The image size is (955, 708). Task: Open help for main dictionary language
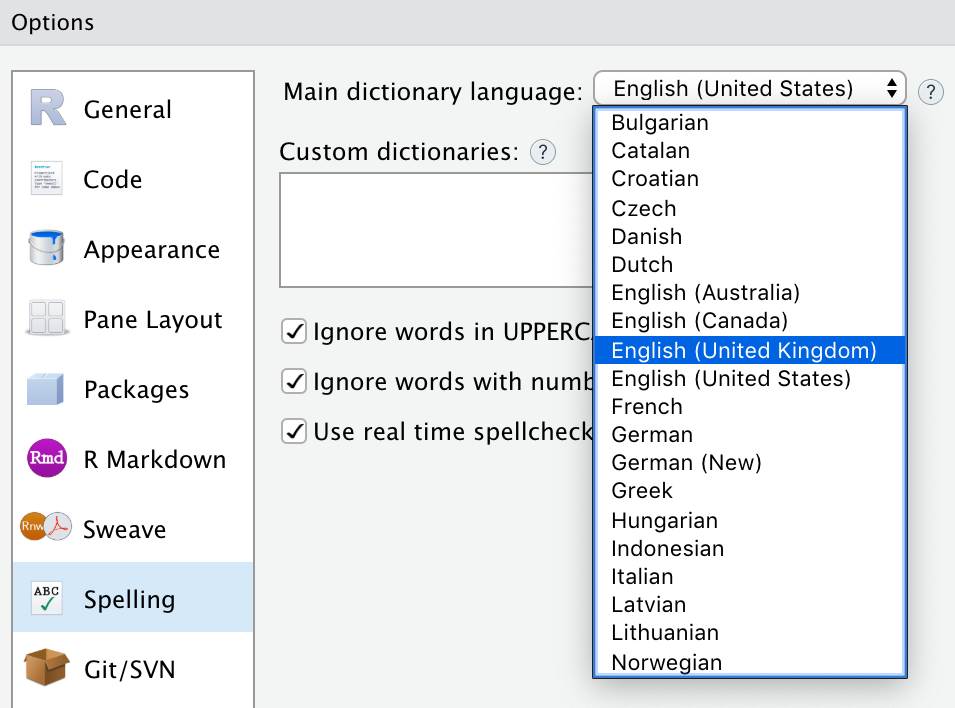click(930, 92)
